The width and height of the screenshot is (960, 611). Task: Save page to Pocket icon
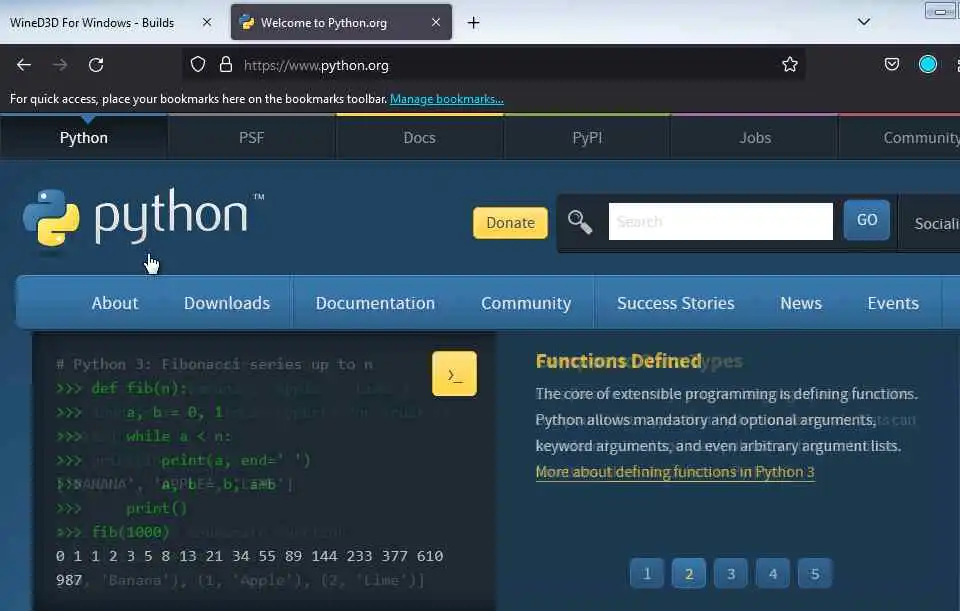[892, 64]
